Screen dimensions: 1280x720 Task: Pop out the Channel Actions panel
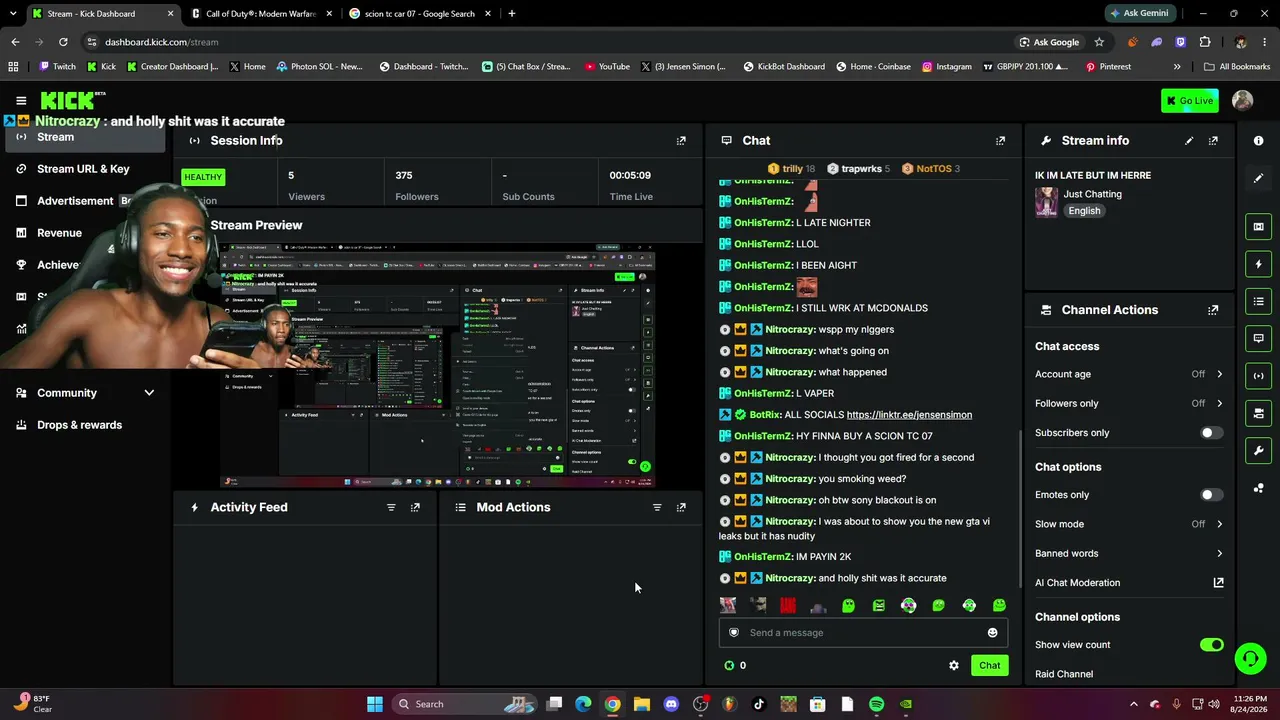pyautogui.click(x=1213, y=310)
